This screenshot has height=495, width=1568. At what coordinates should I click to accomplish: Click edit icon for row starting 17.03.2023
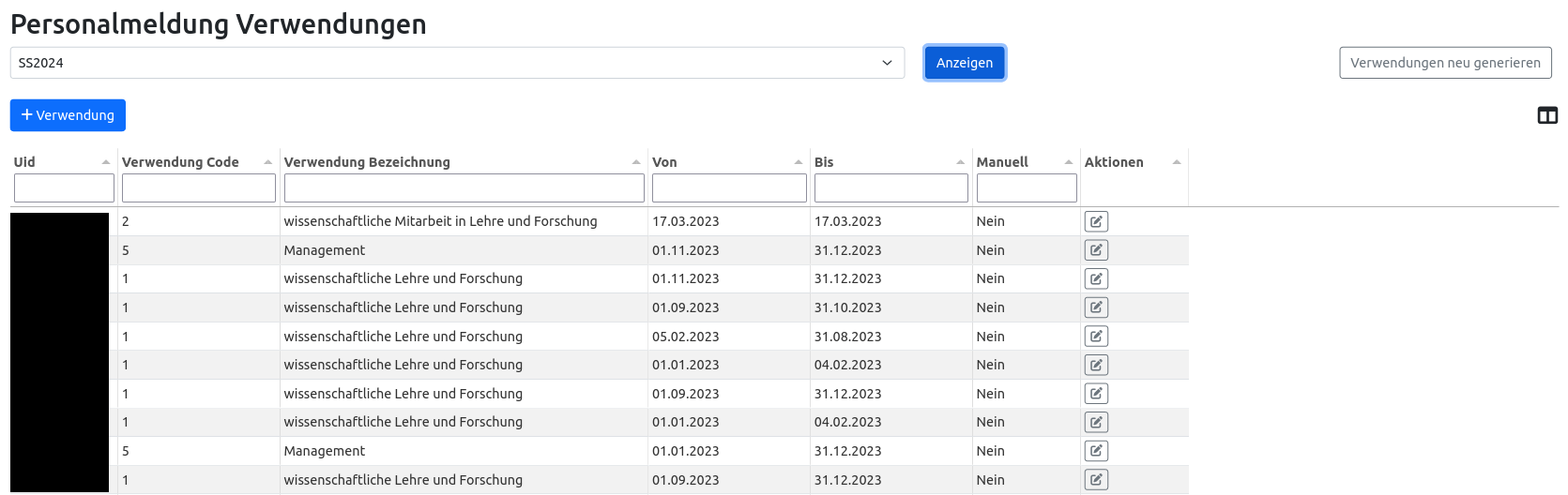(x=1095, y=221)
